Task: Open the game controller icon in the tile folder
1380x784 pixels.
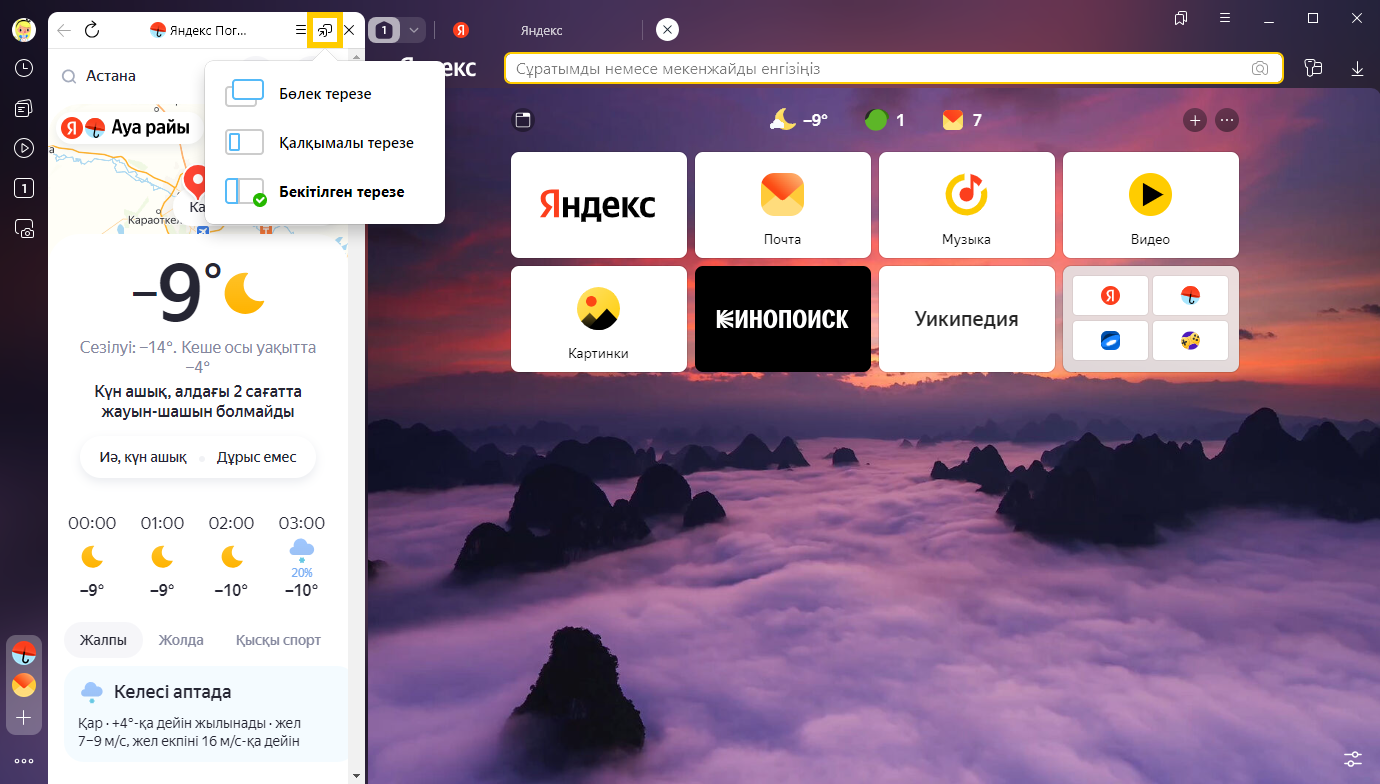Action: pyautogui.click(x=1190, y=341)
